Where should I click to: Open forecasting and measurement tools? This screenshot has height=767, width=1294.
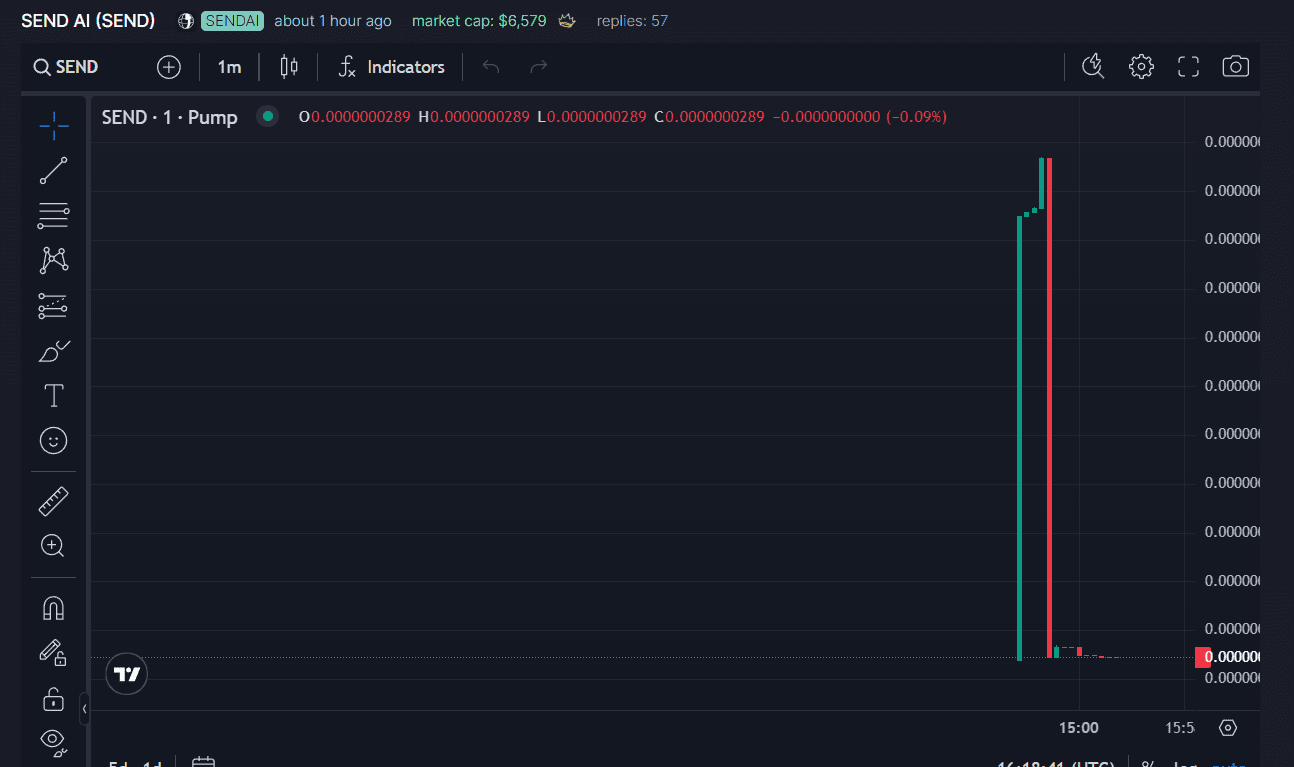click(54, 306)
